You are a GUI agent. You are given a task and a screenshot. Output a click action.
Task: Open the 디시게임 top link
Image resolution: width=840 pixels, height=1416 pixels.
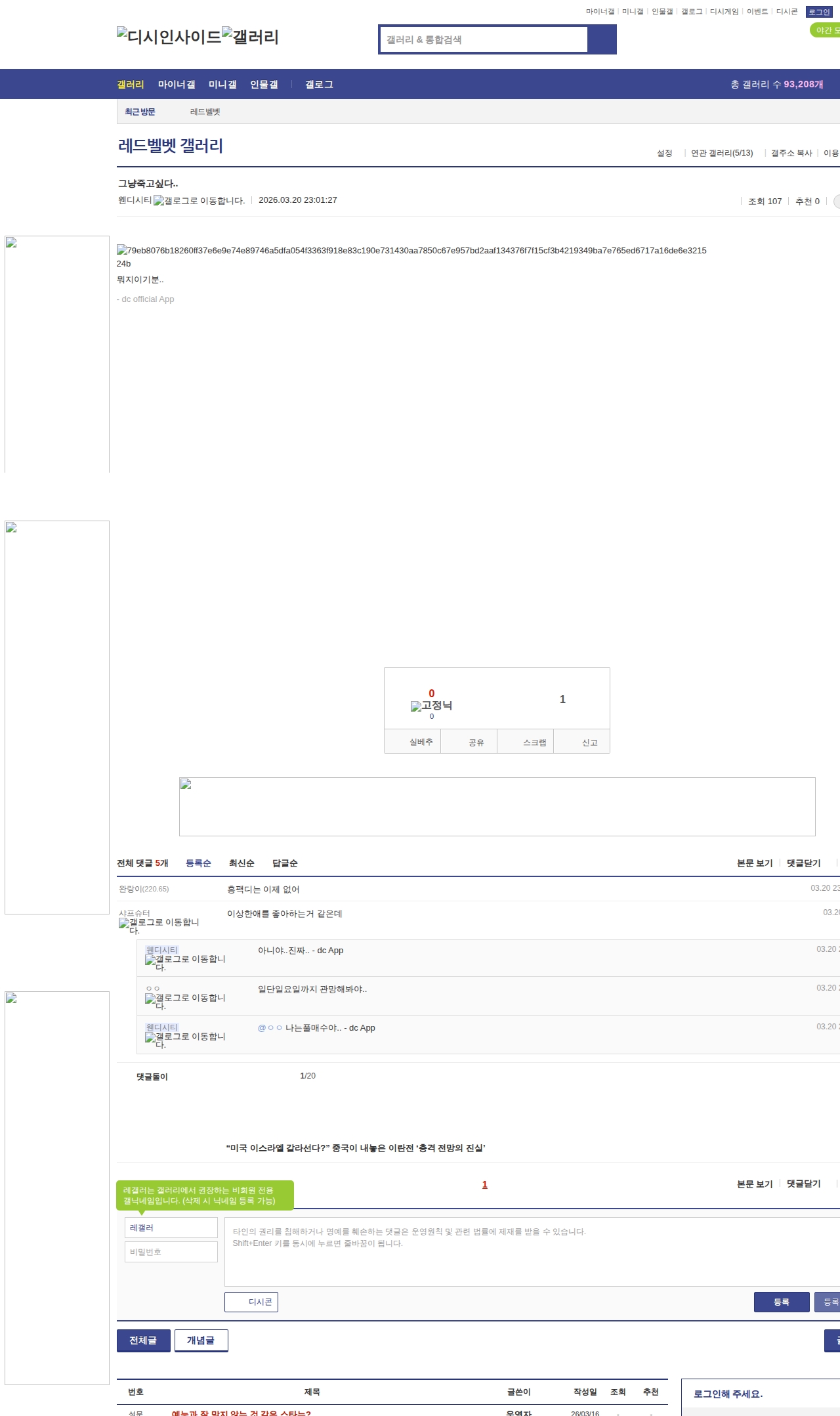(724, 12)
